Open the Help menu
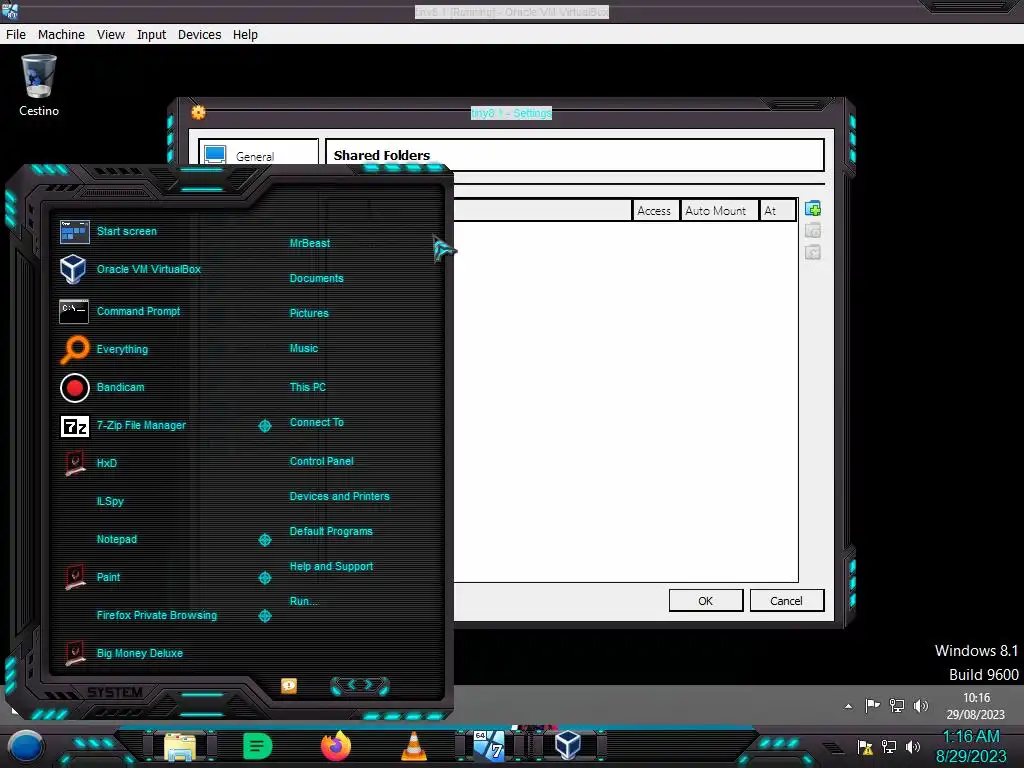 [x=245, y=35]
